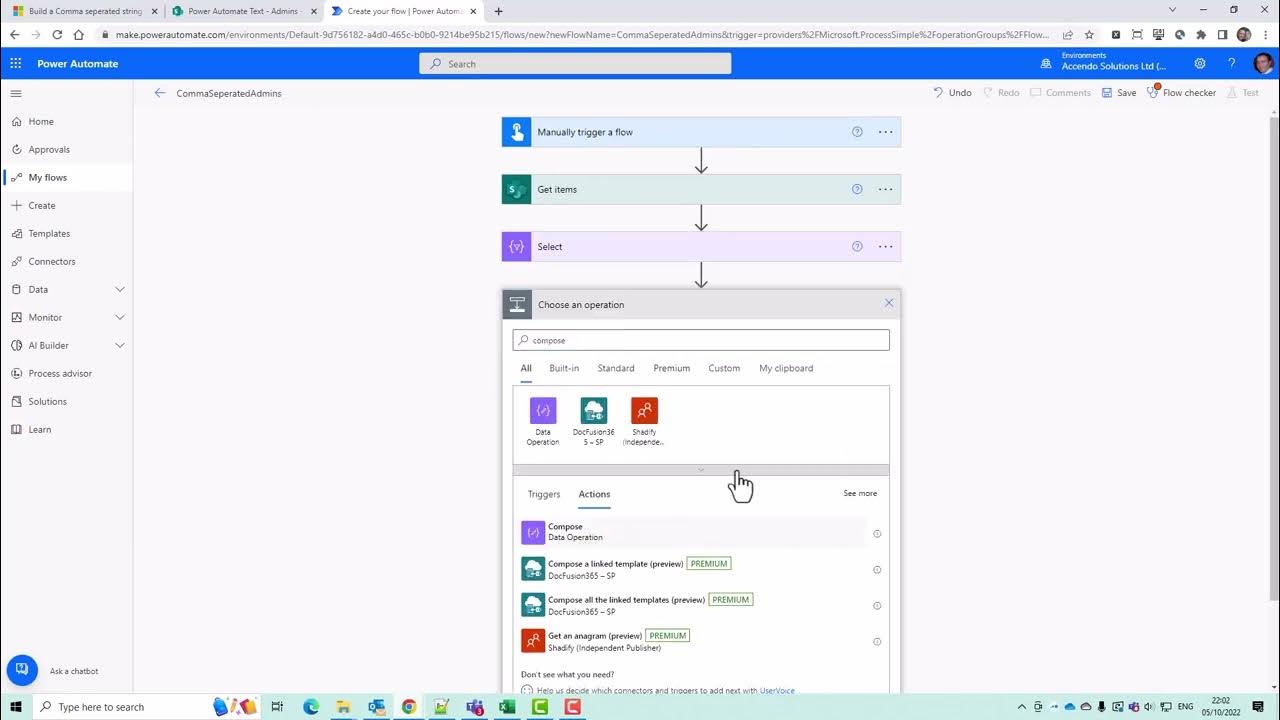
Task: Open the user account avatar
Action: coord(1263,63)
